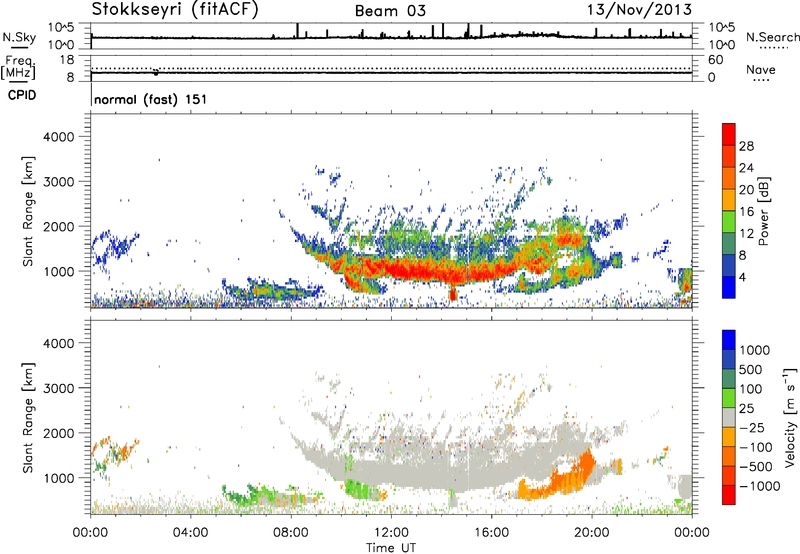Click the text normal (fast) 151
Image resolution: width=800 pixels, height=554 pixels.
click(x=151, y=99)
